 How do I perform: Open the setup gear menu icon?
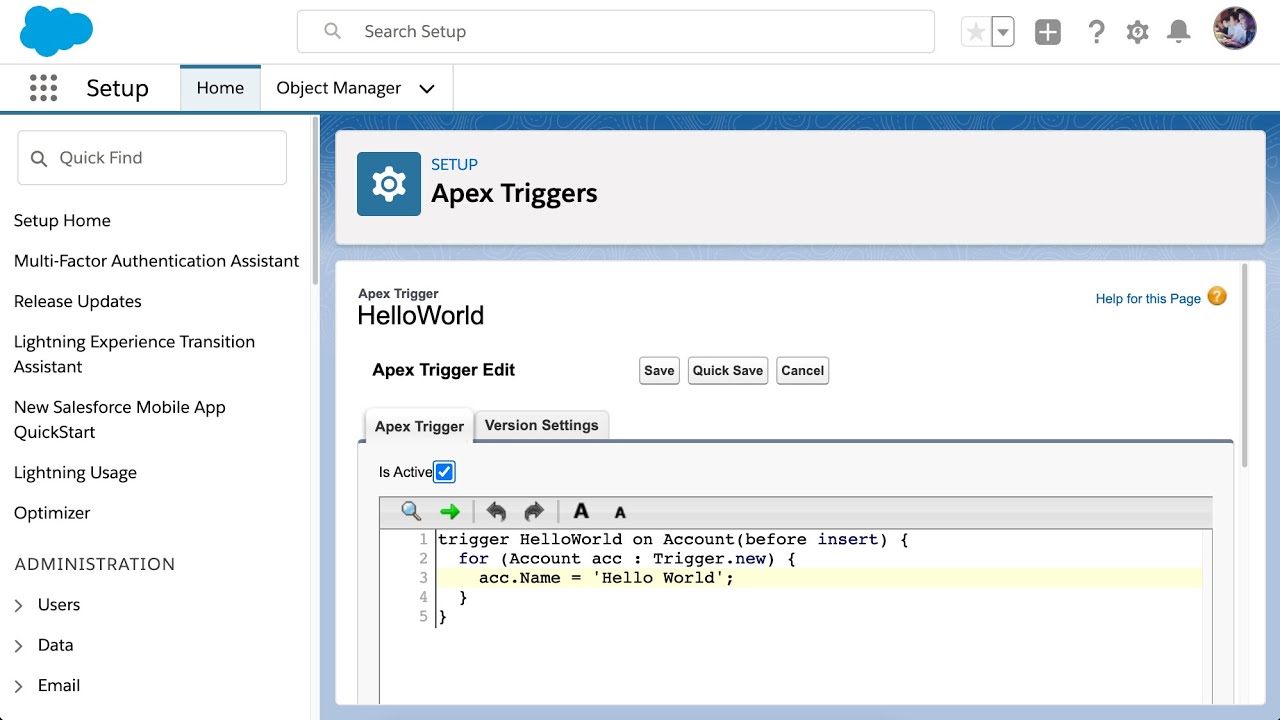tap(1137, 32)
